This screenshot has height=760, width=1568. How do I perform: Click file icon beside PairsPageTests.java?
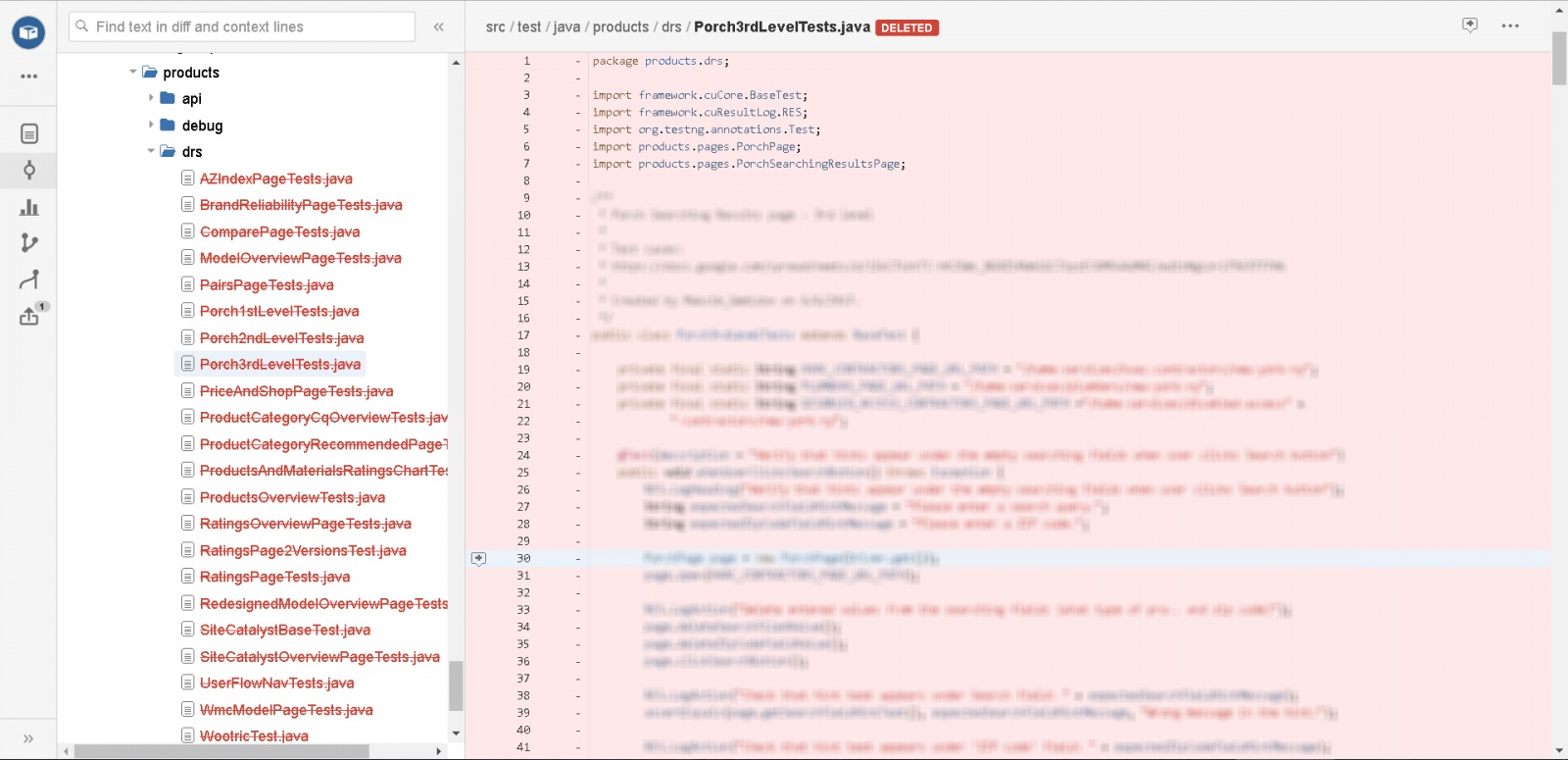tap(187, 284)
